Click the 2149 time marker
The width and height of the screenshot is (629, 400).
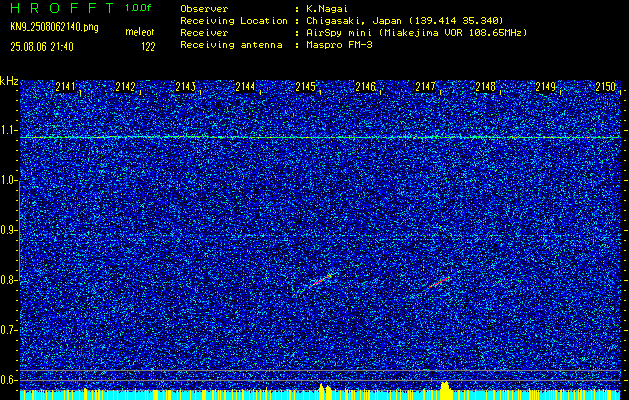coord(545,87)
